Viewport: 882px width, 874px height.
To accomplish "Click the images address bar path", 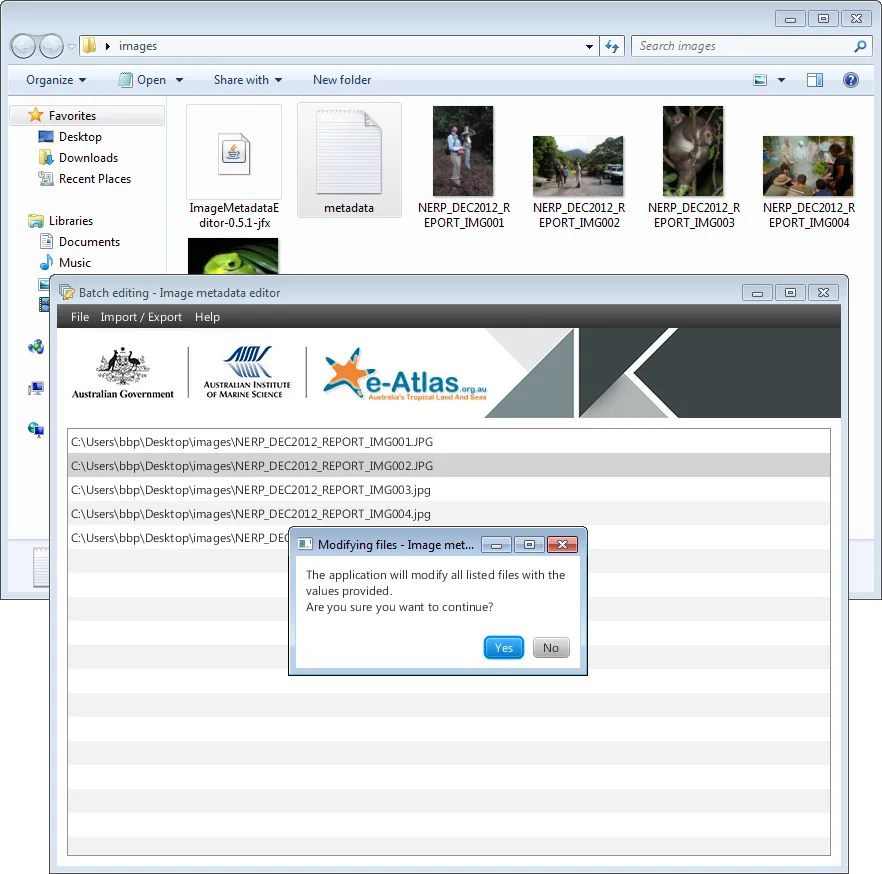I will (x=138, y=46).
